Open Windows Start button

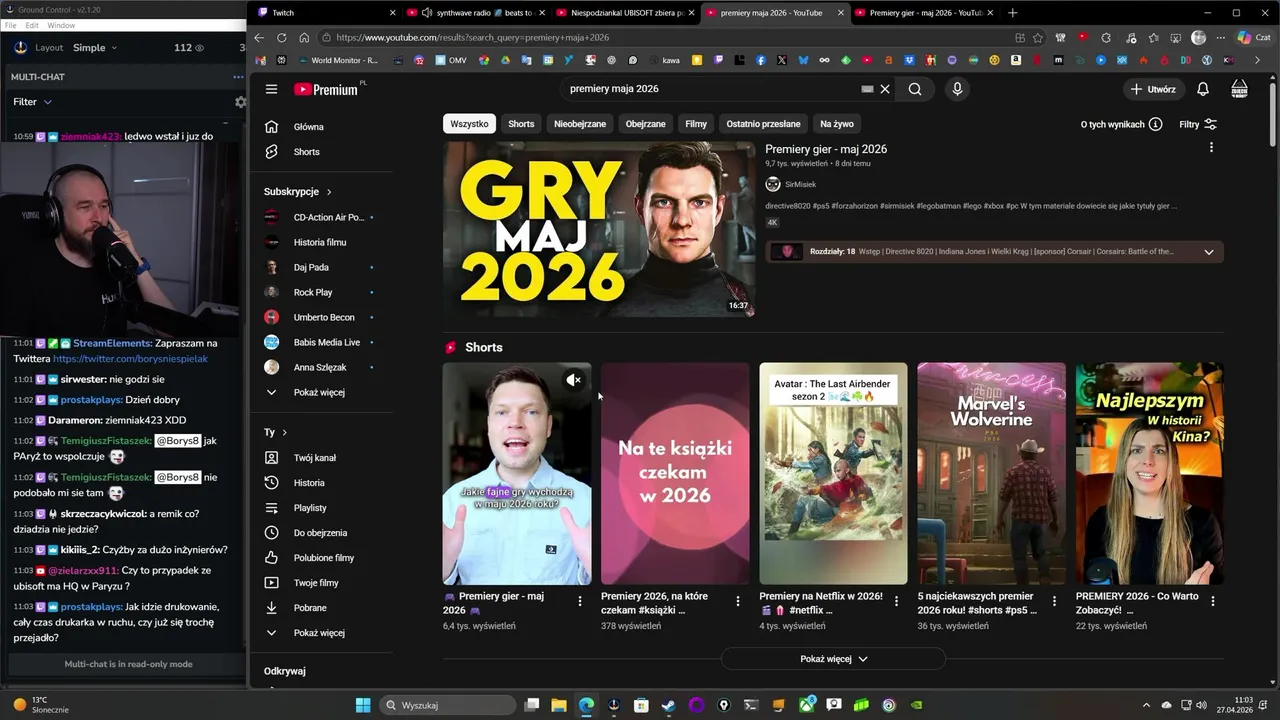363,705
